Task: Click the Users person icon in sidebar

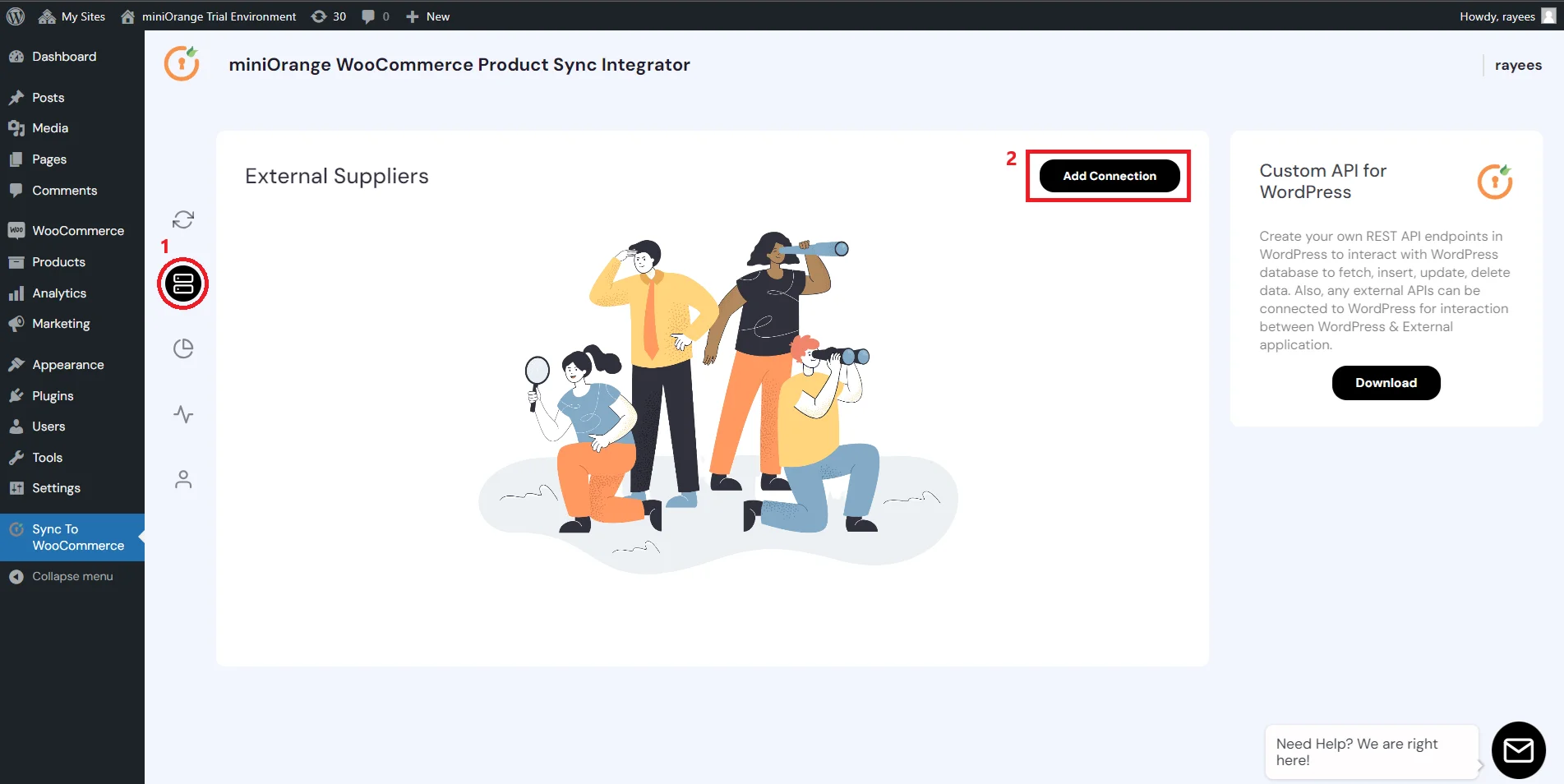Action: [16, 427]
